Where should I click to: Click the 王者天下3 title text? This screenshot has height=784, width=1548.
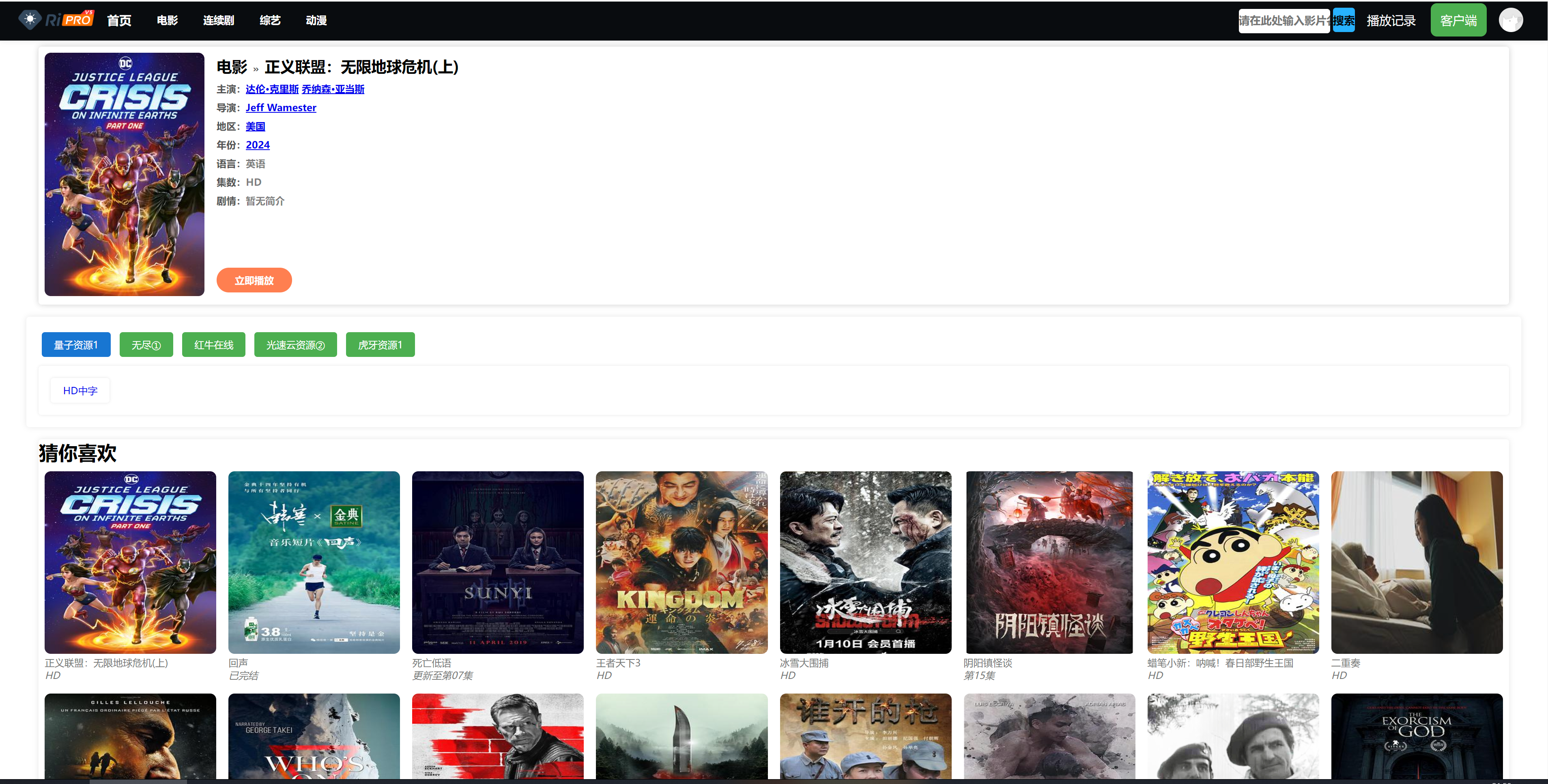(618, 663)
